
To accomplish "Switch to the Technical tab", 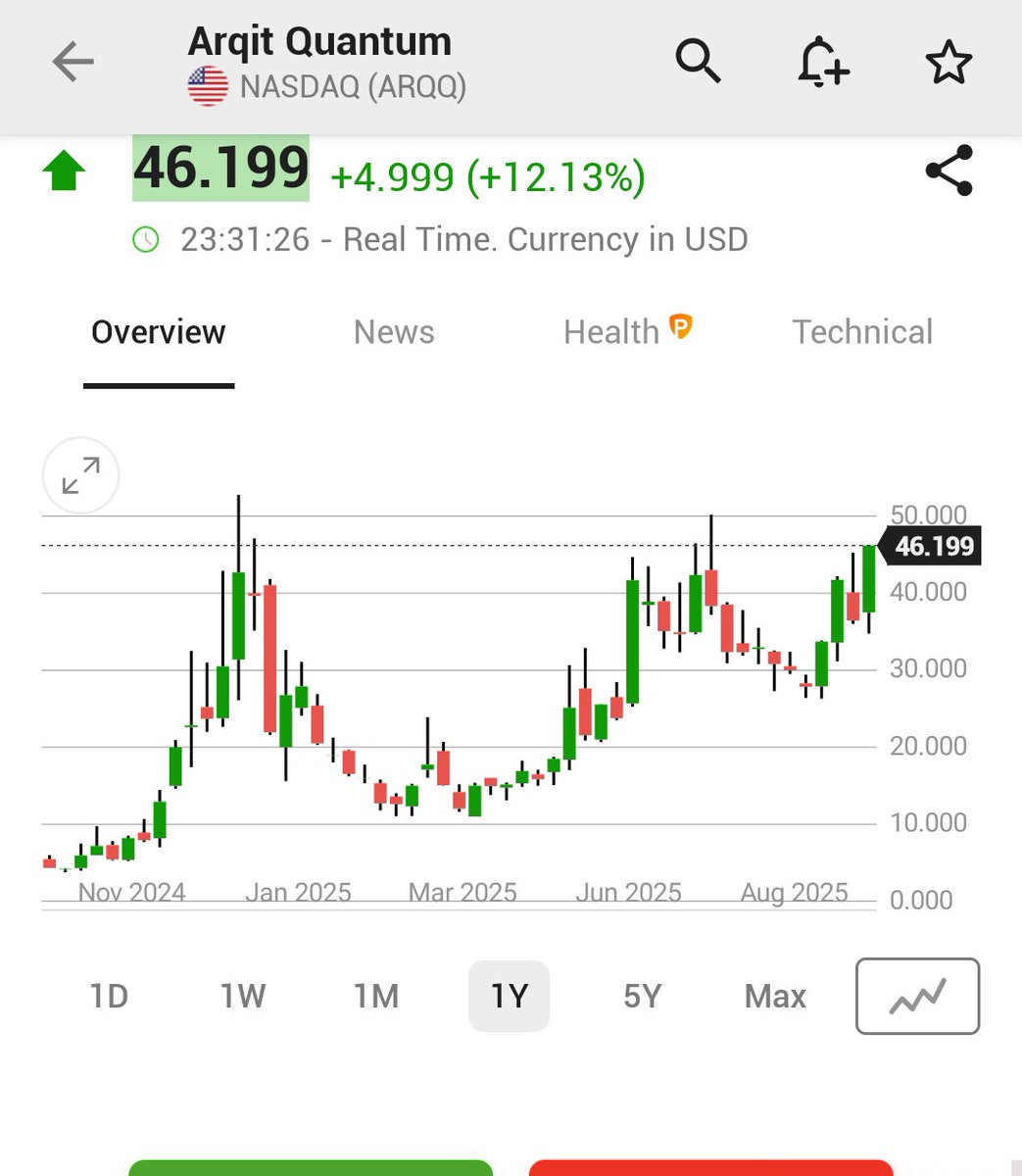I will 862,332.
